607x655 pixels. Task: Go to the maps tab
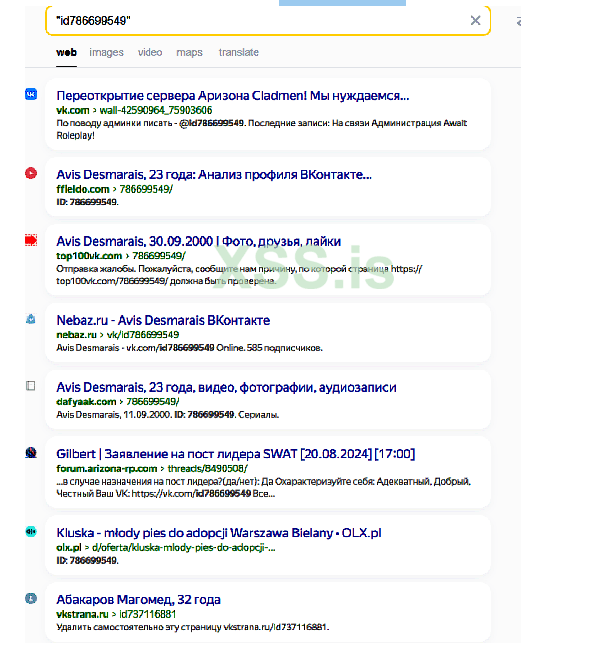click(x=189, y=52)
